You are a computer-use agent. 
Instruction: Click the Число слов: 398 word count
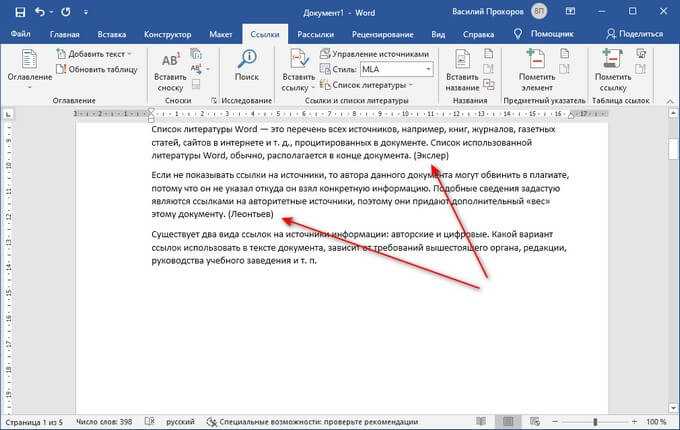tap(104, 421)
